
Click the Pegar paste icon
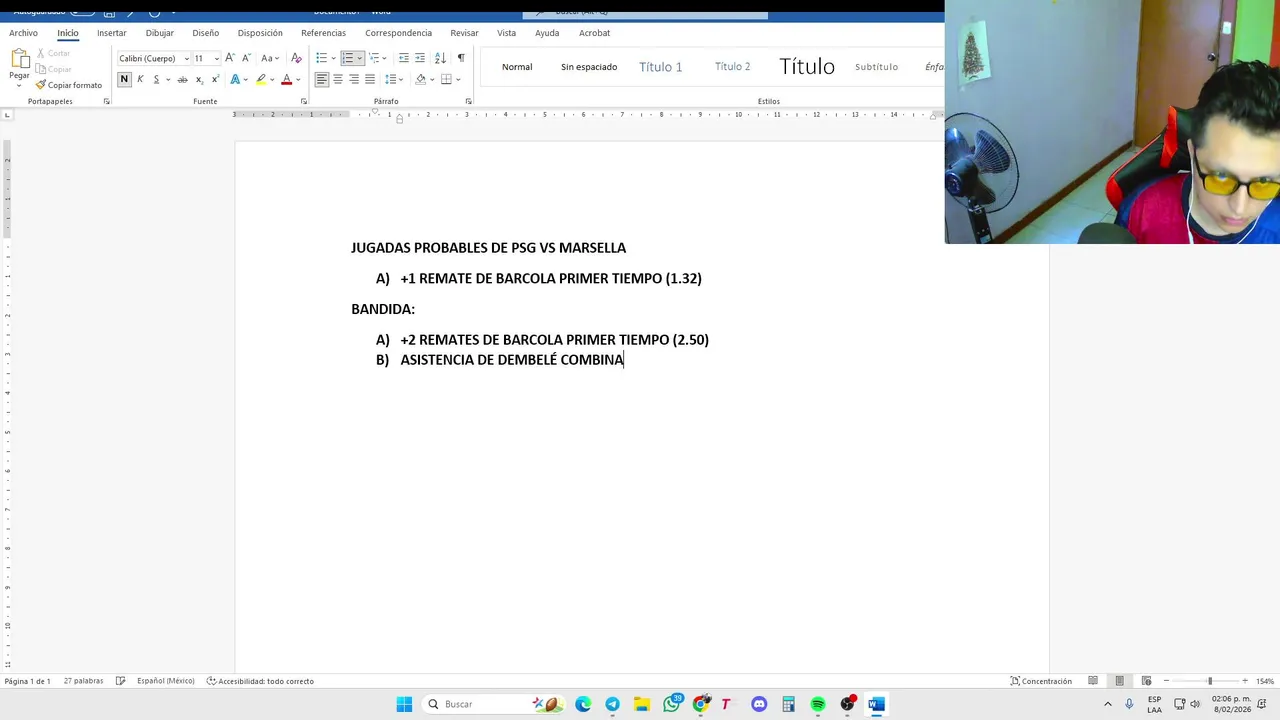[19, 59]
